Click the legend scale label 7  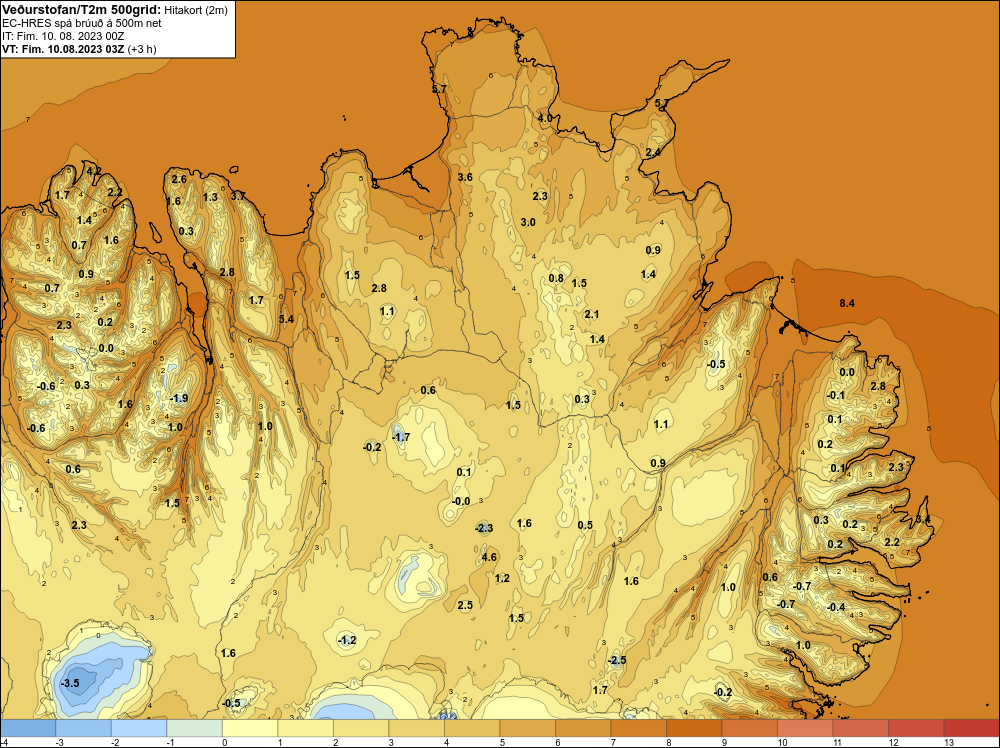[612, 742]
